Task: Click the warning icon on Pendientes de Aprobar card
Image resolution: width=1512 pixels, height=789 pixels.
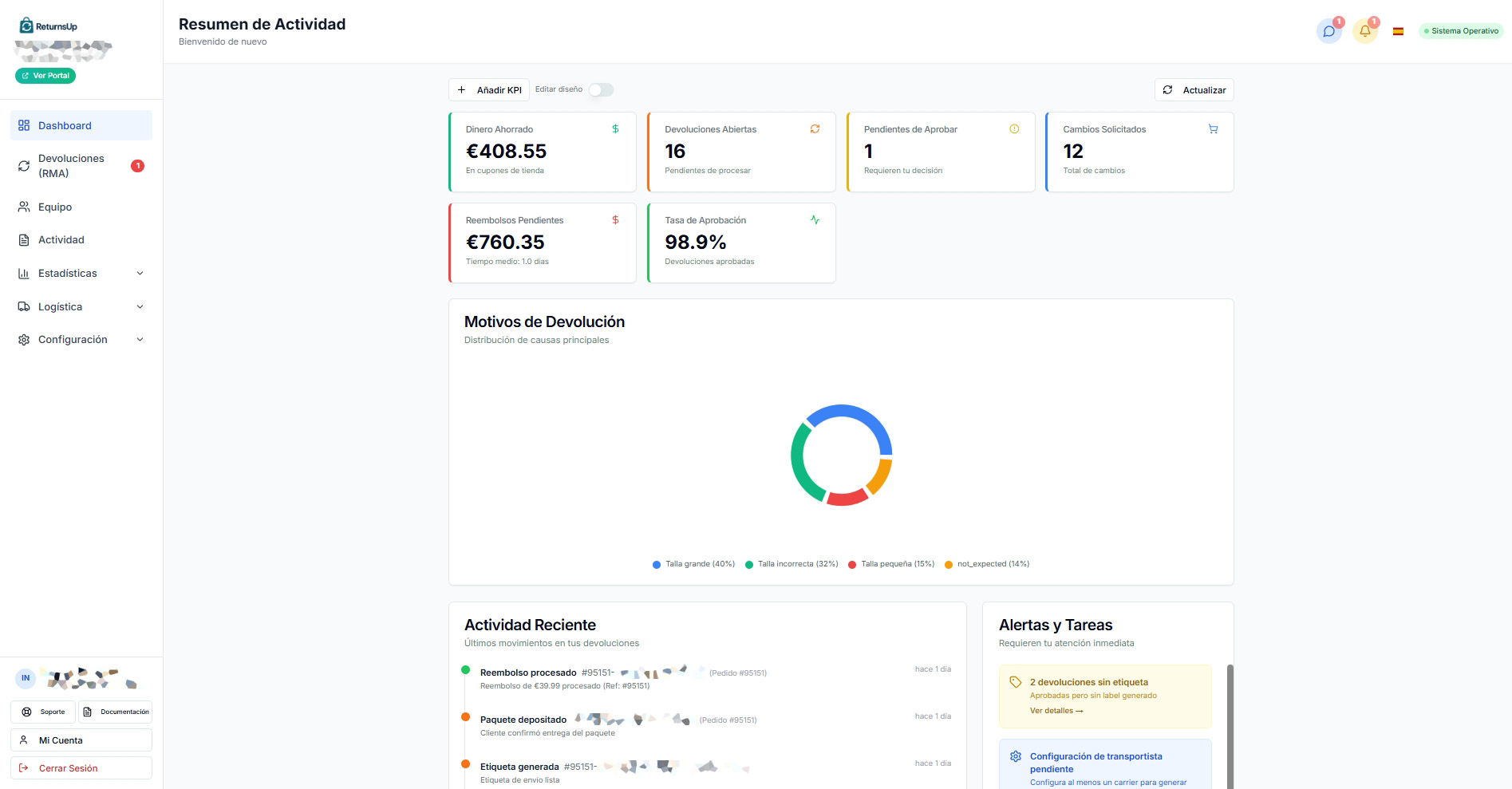Action: (x=1014, y=128)
